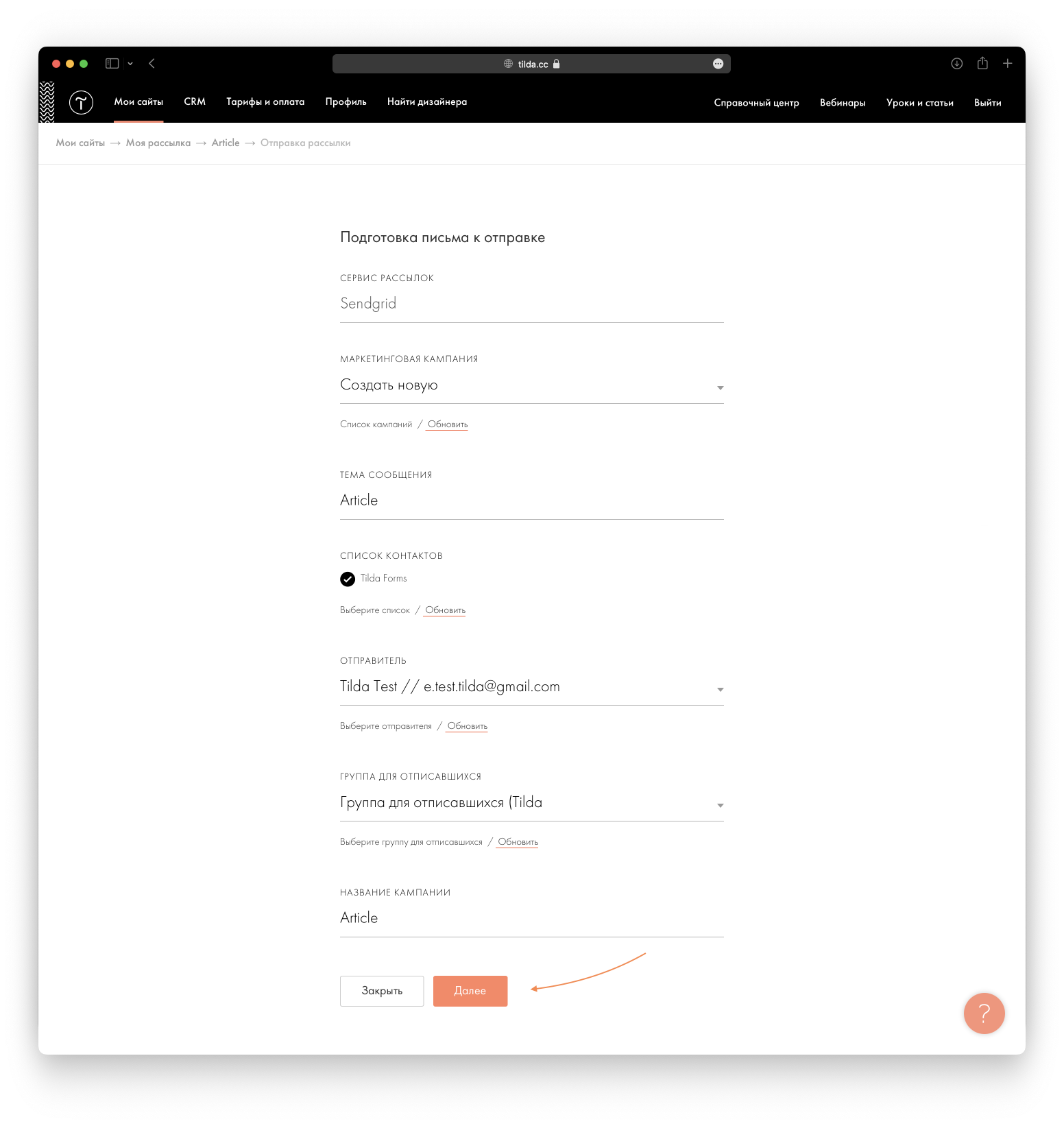
Task: Toggle the Safari sidebar icon
Action: pyautogui.click(x=112, y=64)
